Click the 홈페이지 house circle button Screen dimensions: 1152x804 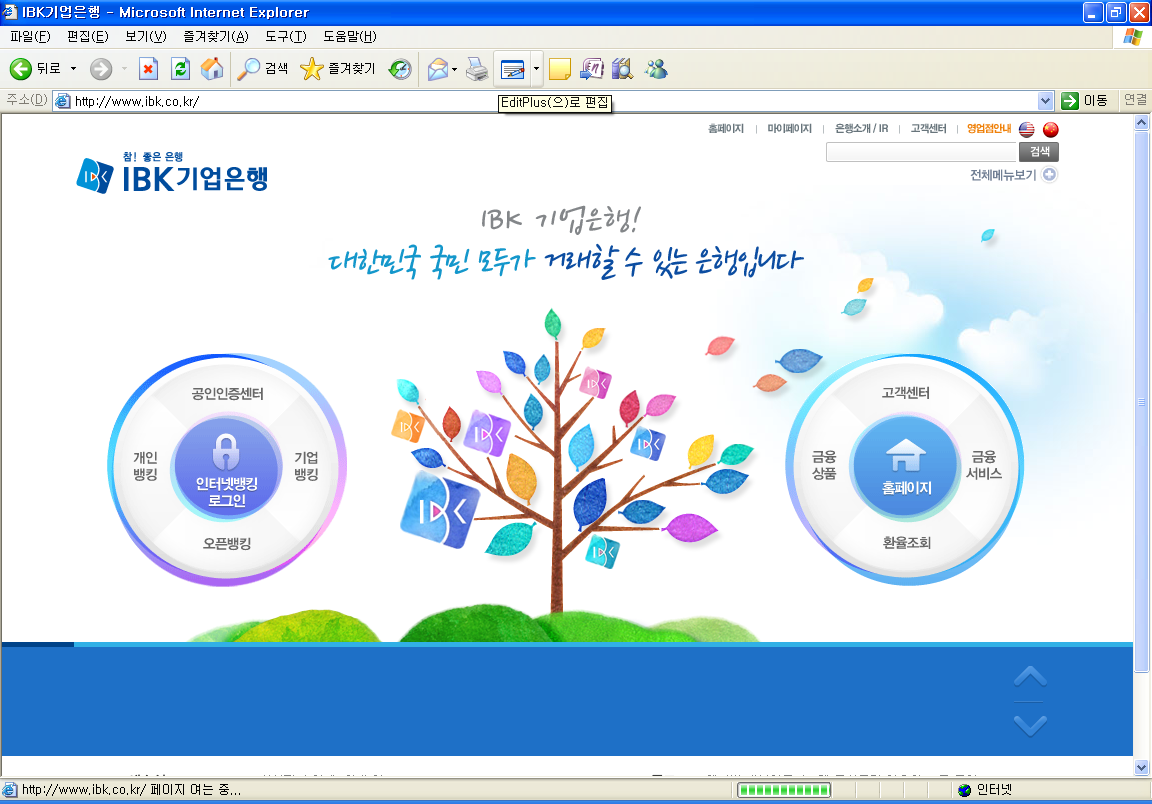tap(906, 468)
